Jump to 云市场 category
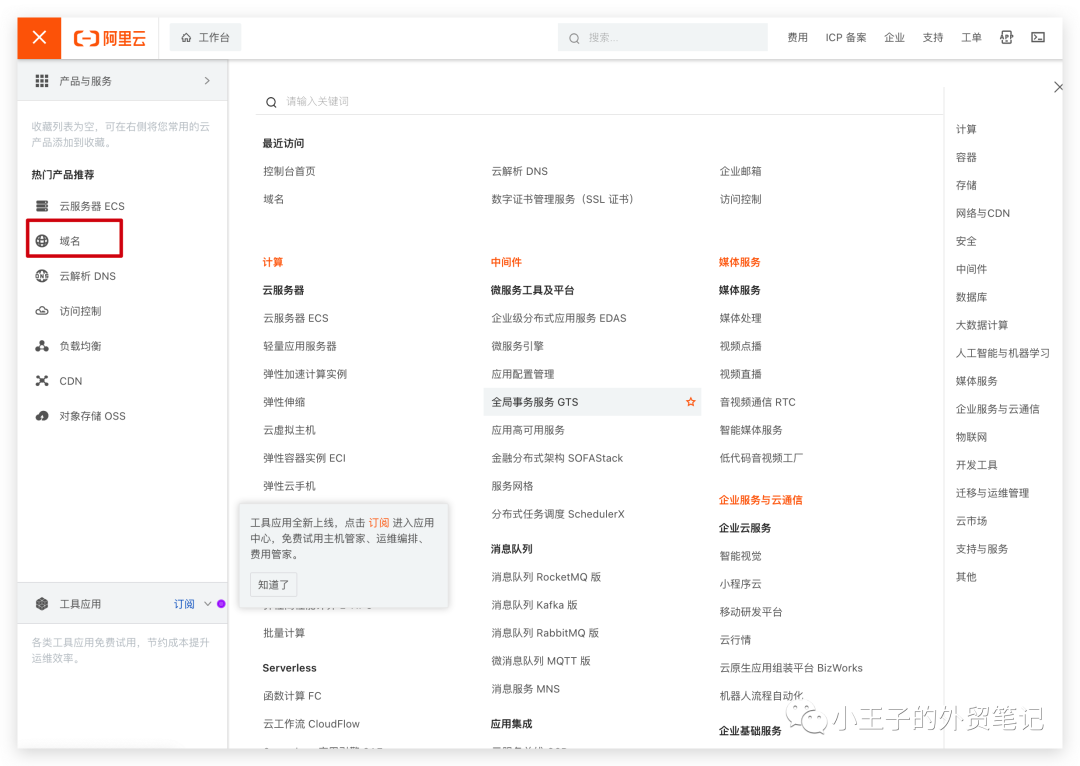Screen dimensions: 1080x766 (x=971, y=521)
